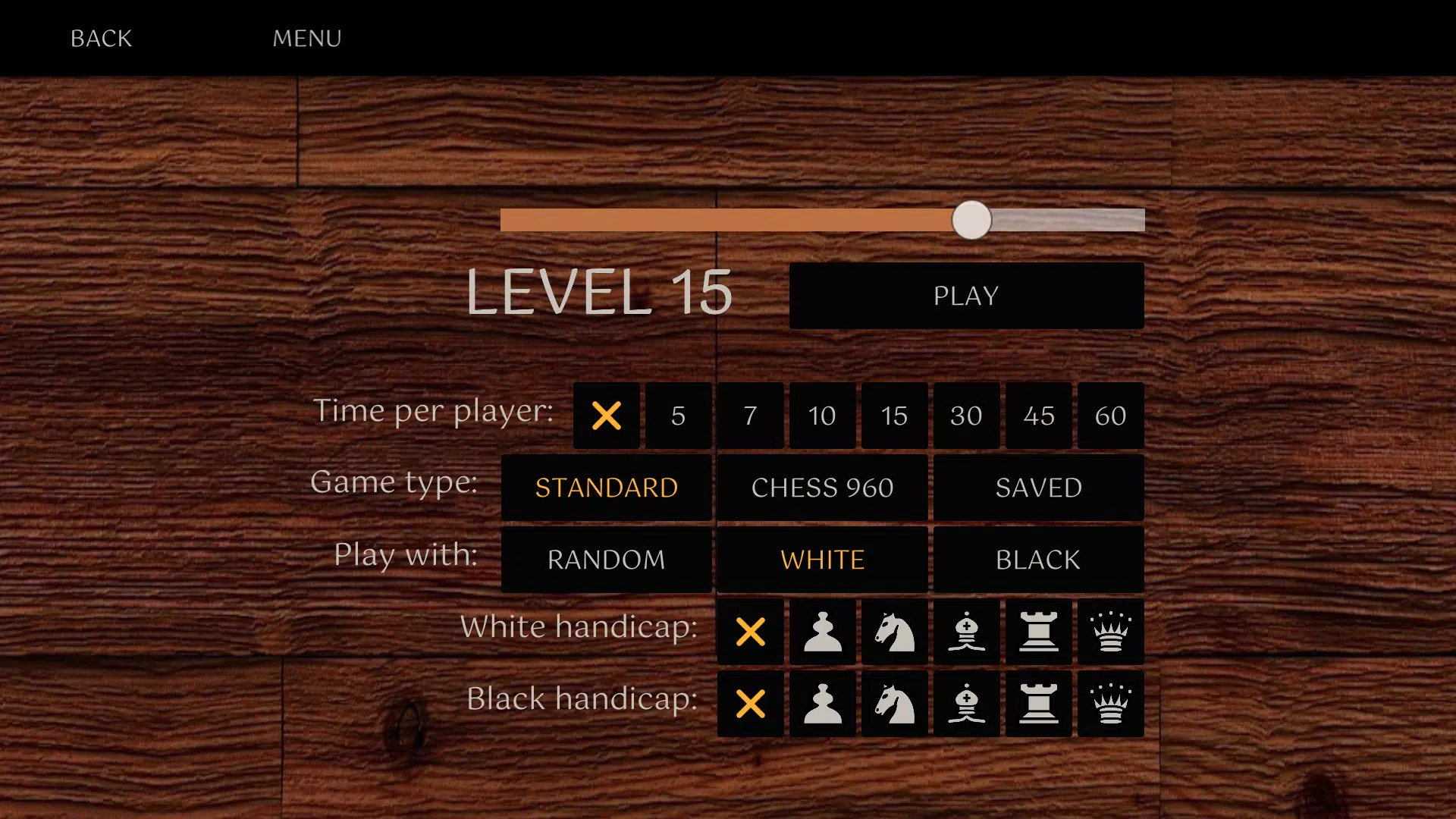
Task: Select RANDOM play with option
Action: [x=606, y=559]
